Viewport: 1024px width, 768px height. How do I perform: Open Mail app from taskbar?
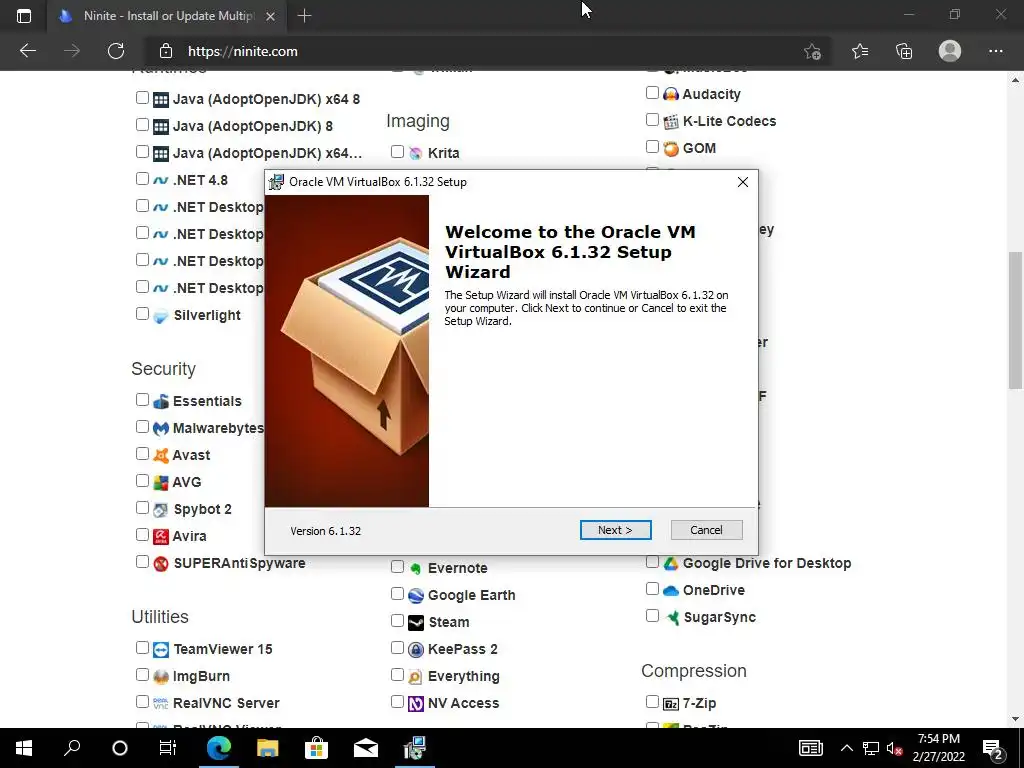pyautogui.click(x=366, y=748)
